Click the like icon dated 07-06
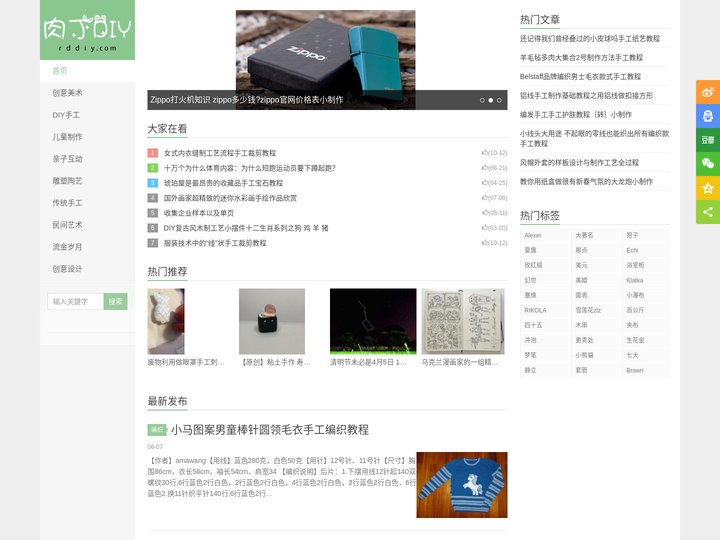The image size is (720, 540). pos(484,198)
